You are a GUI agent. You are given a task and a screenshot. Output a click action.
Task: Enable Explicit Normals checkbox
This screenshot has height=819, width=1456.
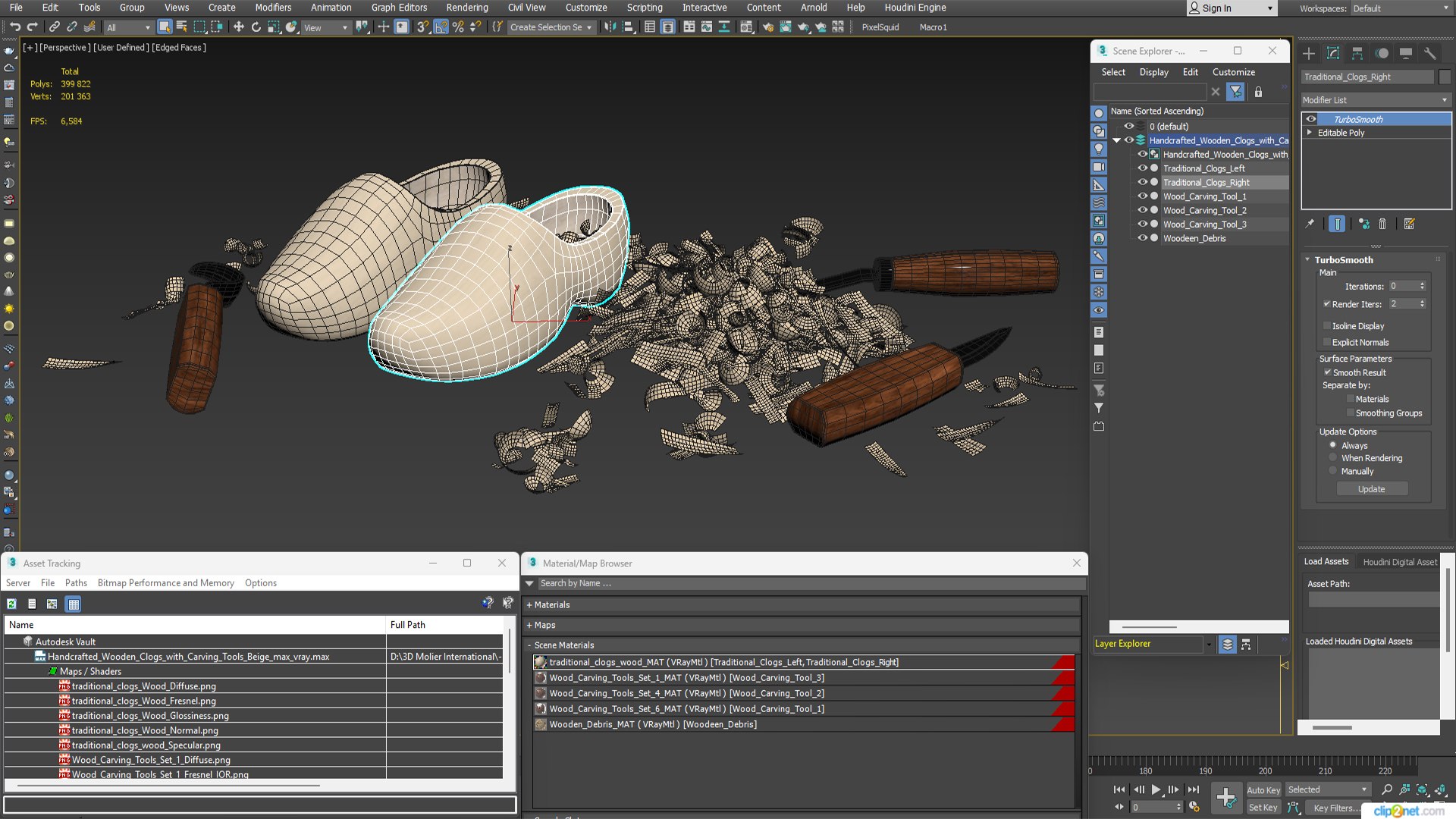pyautogui.click(x=1327, y=342)
